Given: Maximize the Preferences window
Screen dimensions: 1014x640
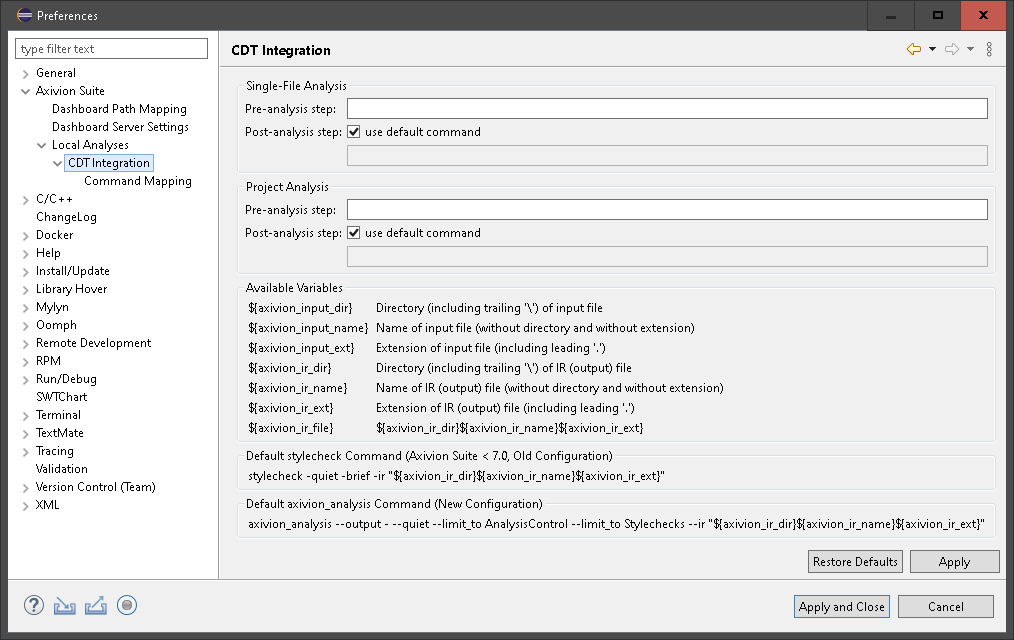Looking at the screenshot, I should [938, 15].
